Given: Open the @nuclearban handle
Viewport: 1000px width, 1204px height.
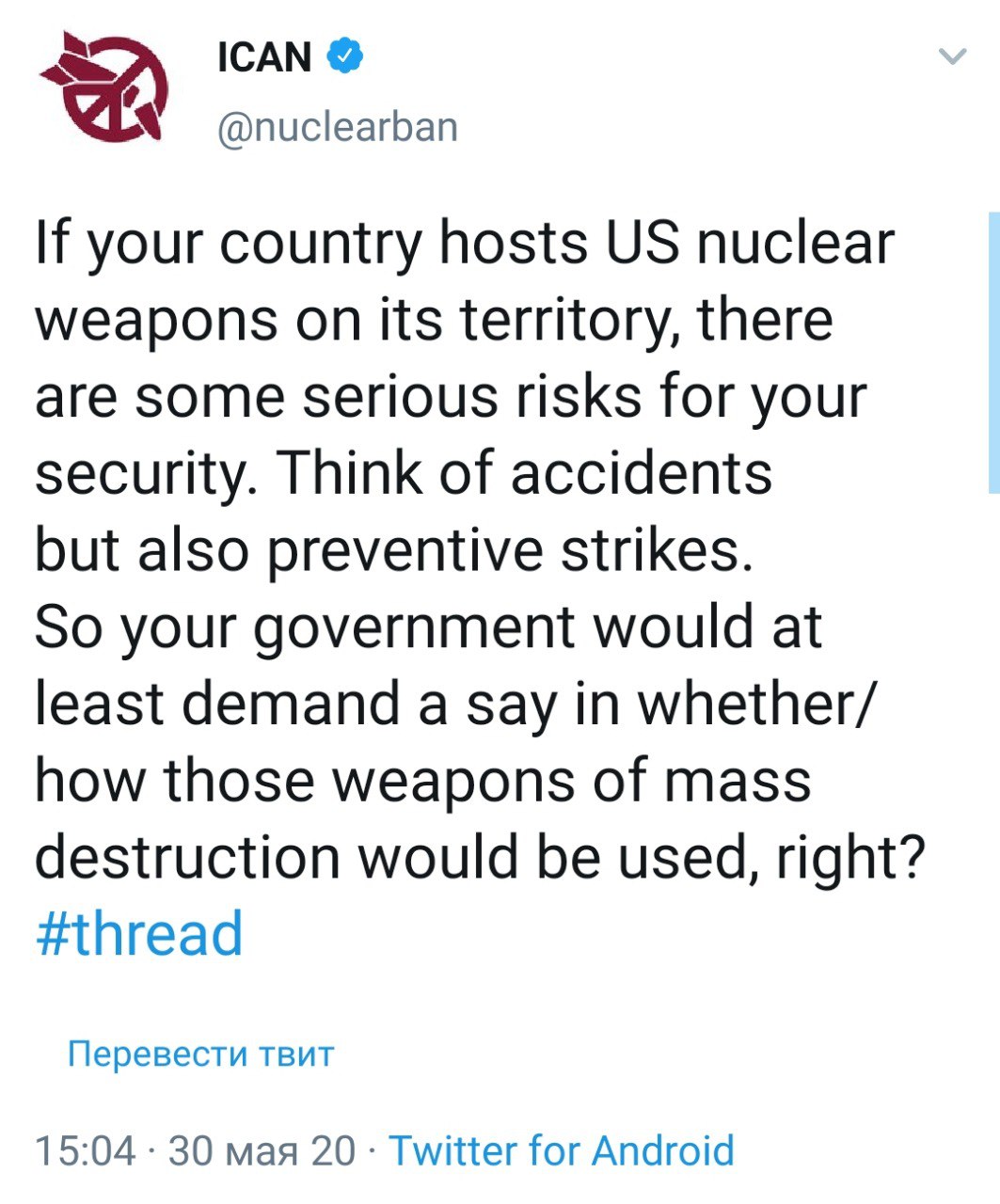Looking at the screenshot, I should coord(338,126).
